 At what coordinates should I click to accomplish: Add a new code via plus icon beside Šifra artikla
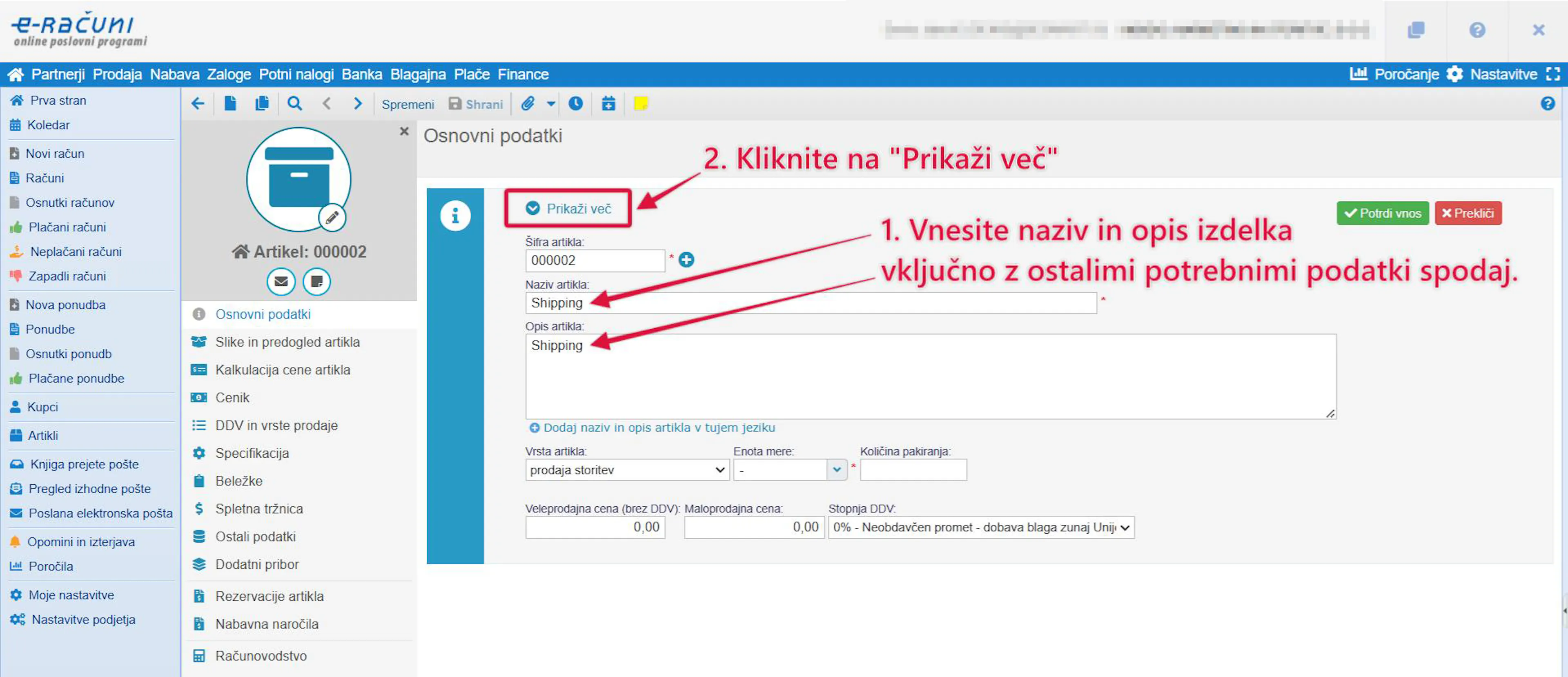click(x=686, y=259)
